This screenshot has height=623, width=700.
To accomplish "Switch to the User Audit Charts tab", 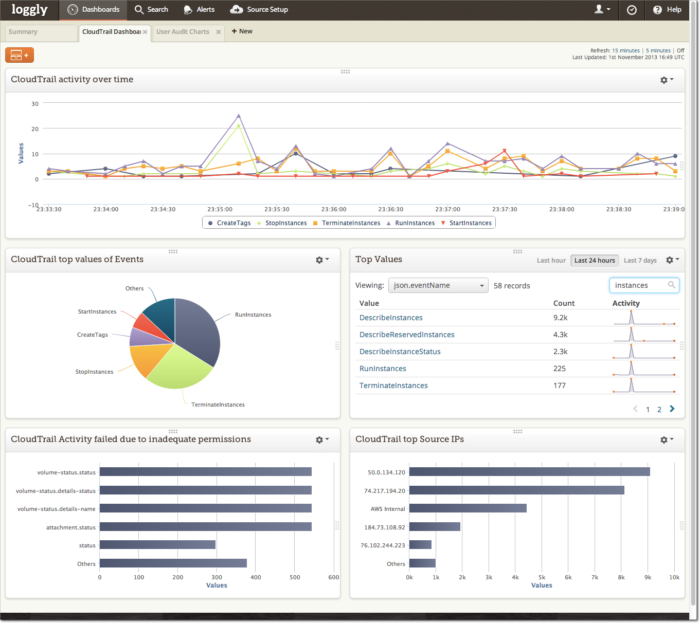I will [184, 32].
